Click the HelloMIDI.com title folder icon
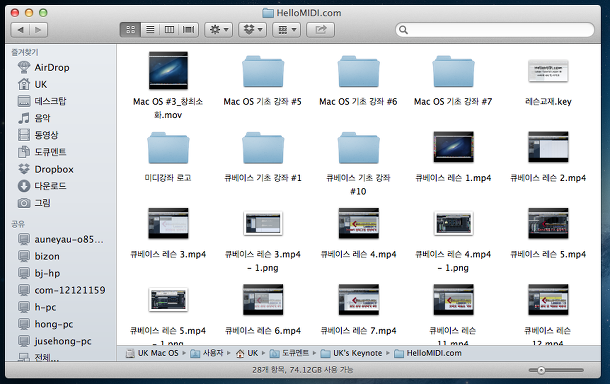The width and height of the screenshot is (610, 384). tap(268, 13)
